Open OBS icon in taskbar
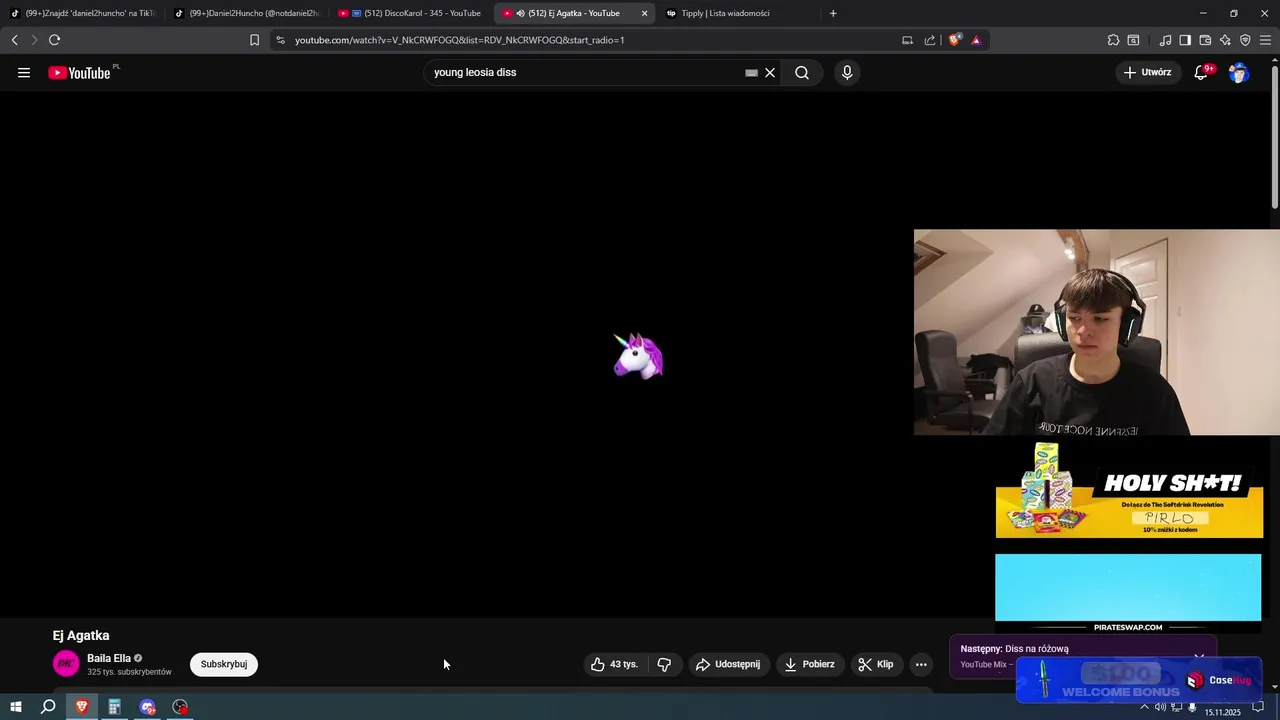The width and height of the screenshot is (1280, 720). pyautogui.click(x=180, y=707)
